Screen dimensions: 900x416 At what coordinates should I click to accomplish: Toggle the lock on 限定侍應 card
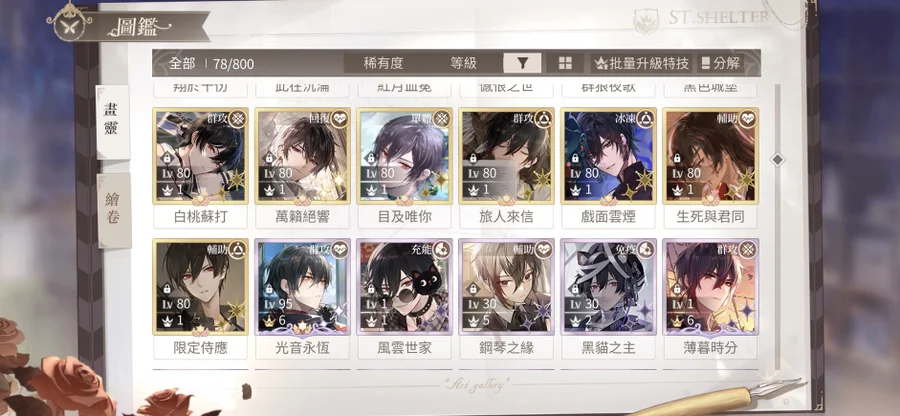(166, 289)
